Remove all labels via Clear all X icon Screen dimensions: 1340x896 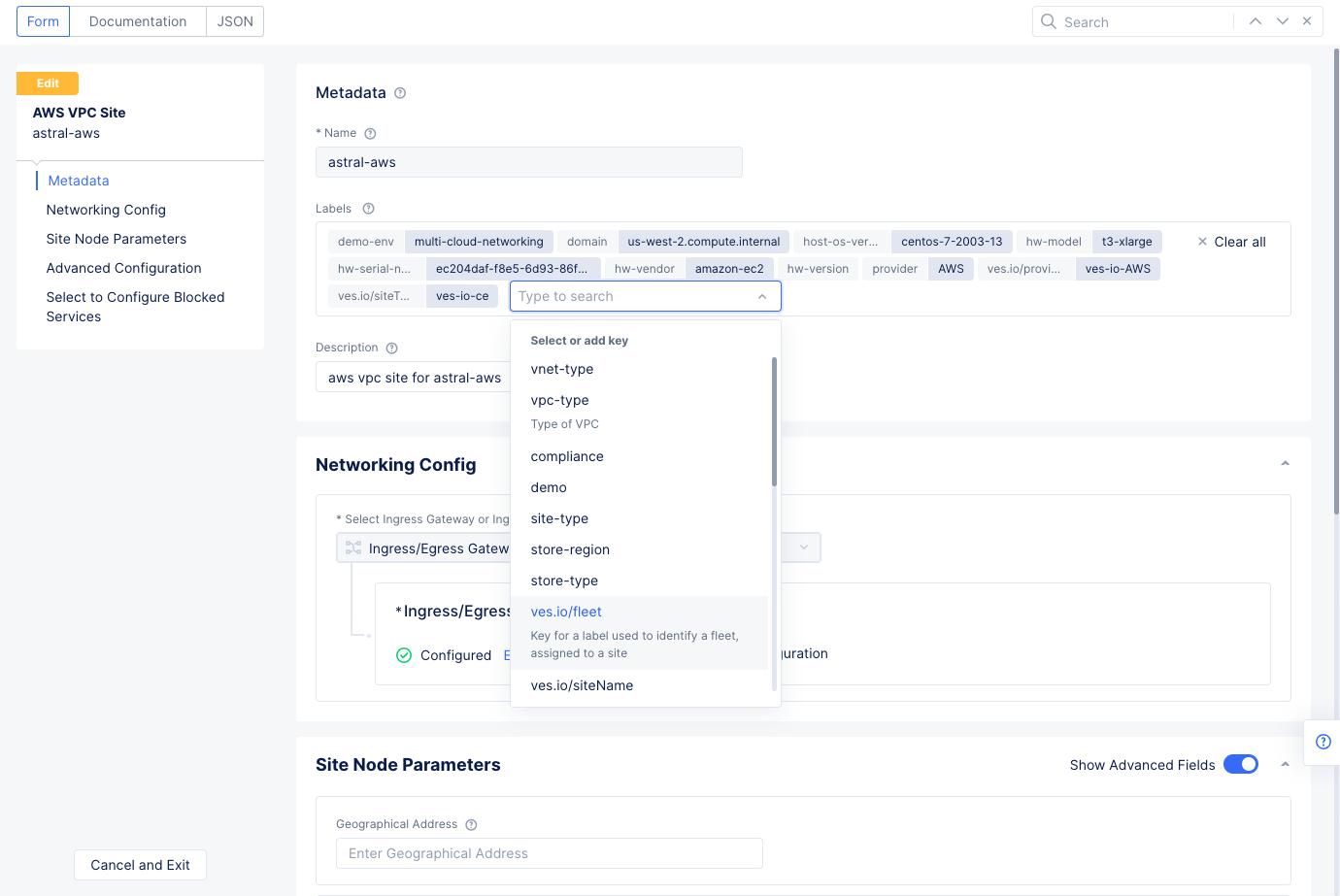1201,242
